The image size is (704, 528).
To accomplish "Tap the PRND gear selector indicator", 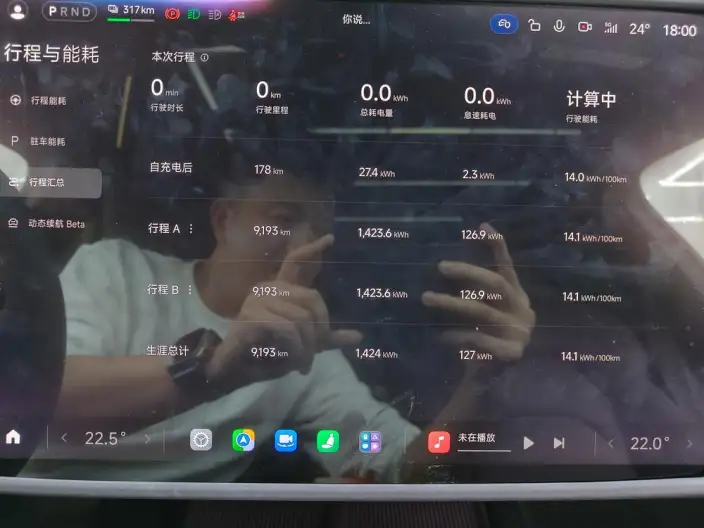I will 70,12.
